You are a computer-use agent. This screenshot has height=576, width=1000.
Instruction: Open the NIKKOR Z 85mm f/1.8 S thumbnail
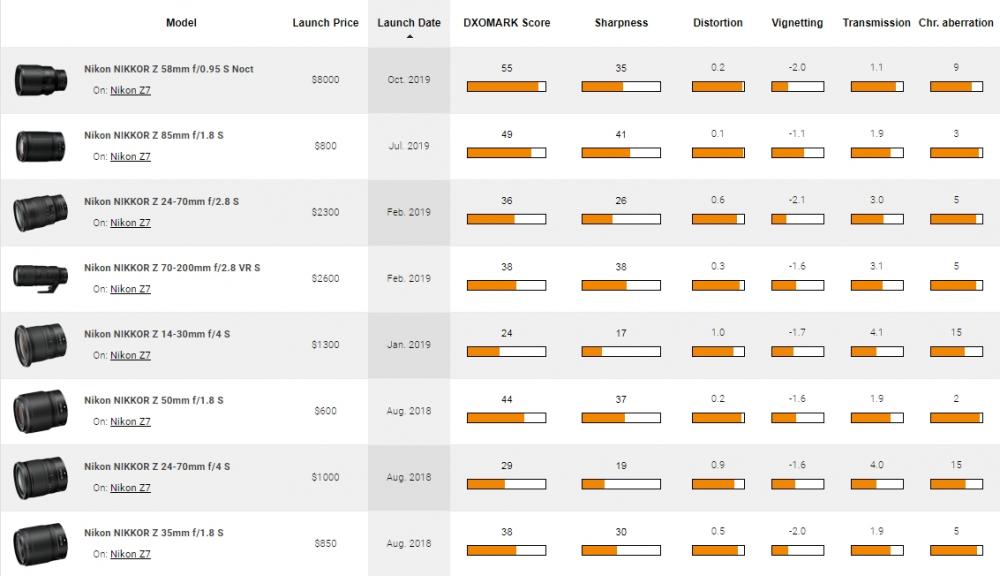[40, 146]
